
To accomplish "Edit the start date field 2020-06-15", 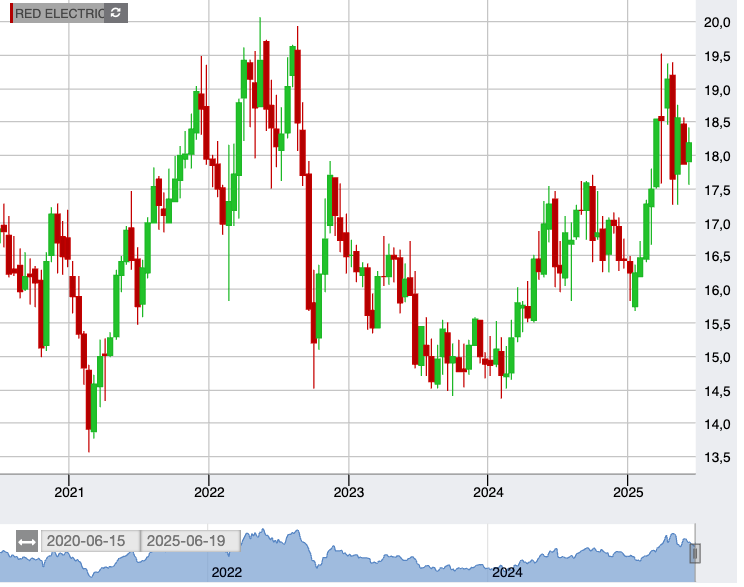I will pos(91,541).
